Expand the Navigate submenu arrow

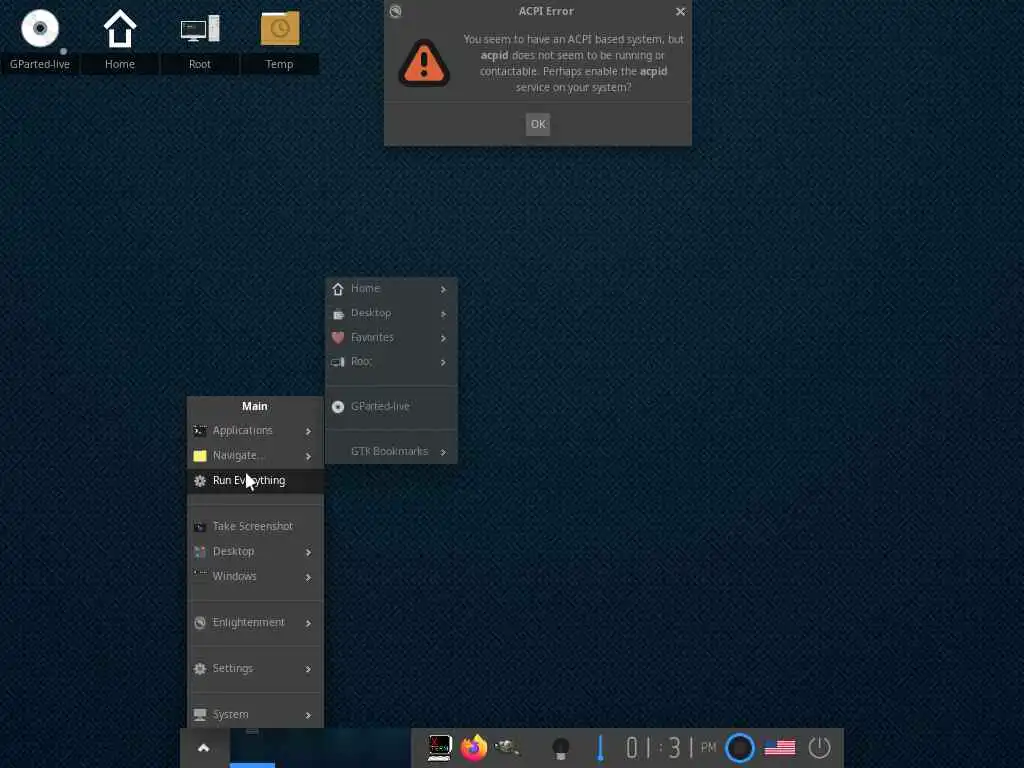coord(308,456)
